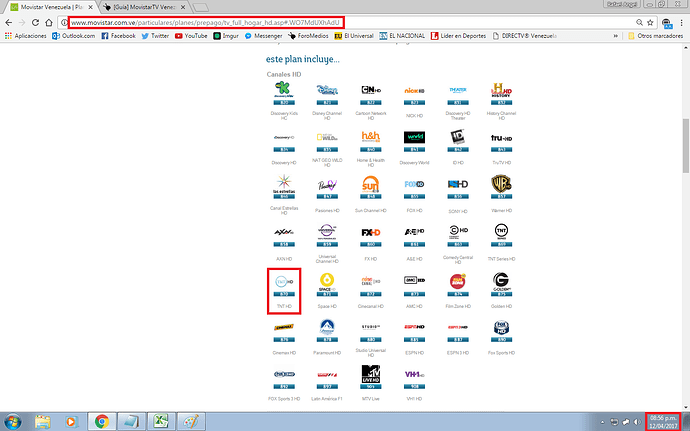
Task: Open the Chrome menu (three dots)
Action: tap(682, 22)
